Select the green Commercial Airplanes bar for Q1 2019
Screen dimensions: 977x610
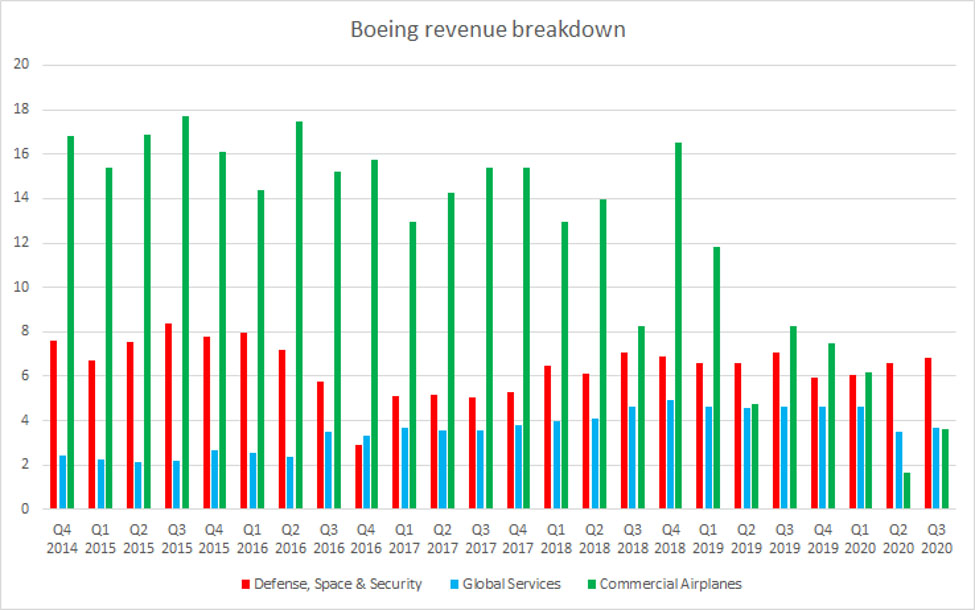(717, 378)
